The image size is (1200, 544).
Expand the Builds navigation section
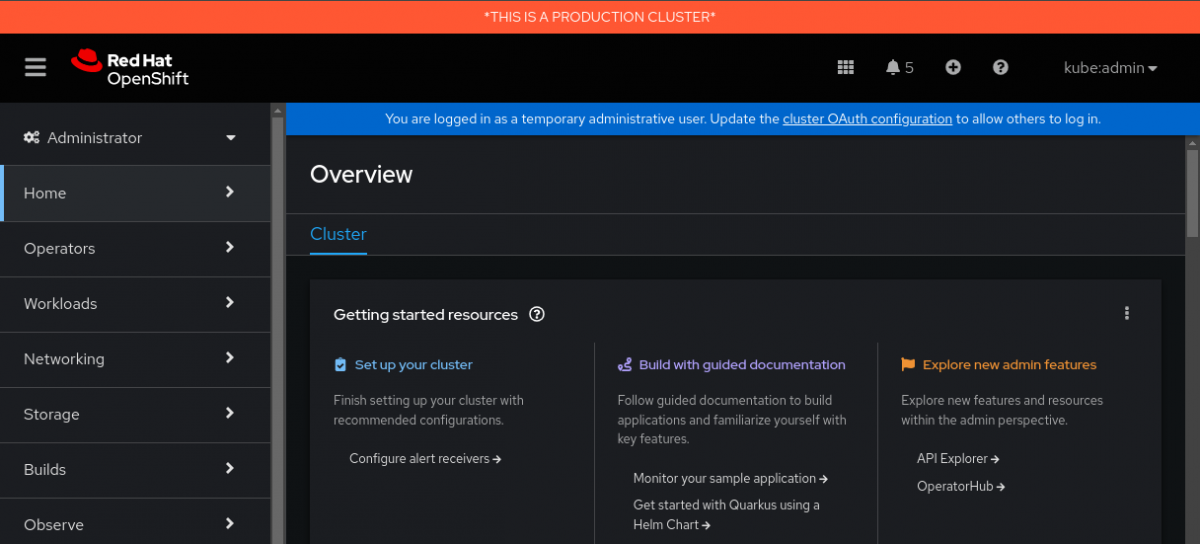point(135,469)
